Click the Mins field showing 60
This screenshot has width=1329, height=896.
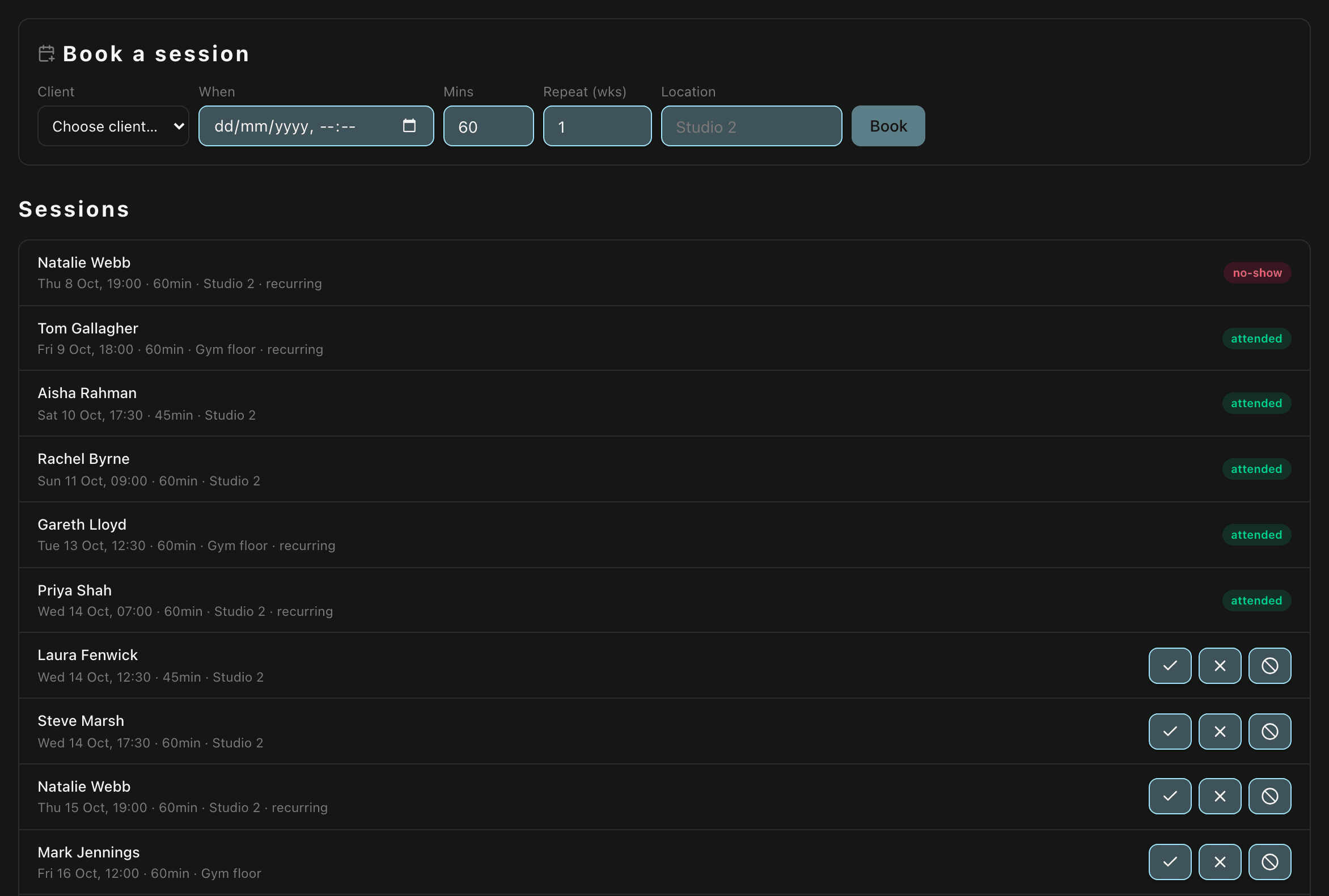click(488, 126)
